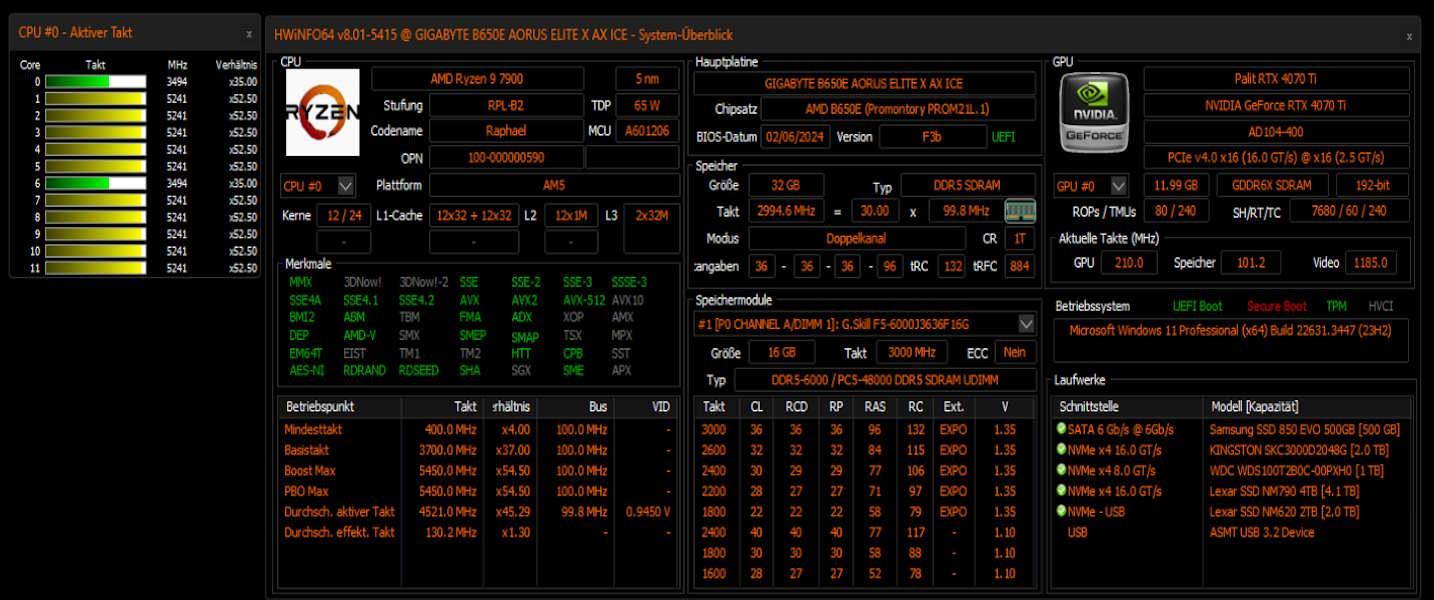Click the 'A601206' MCU value

[648, 131]
